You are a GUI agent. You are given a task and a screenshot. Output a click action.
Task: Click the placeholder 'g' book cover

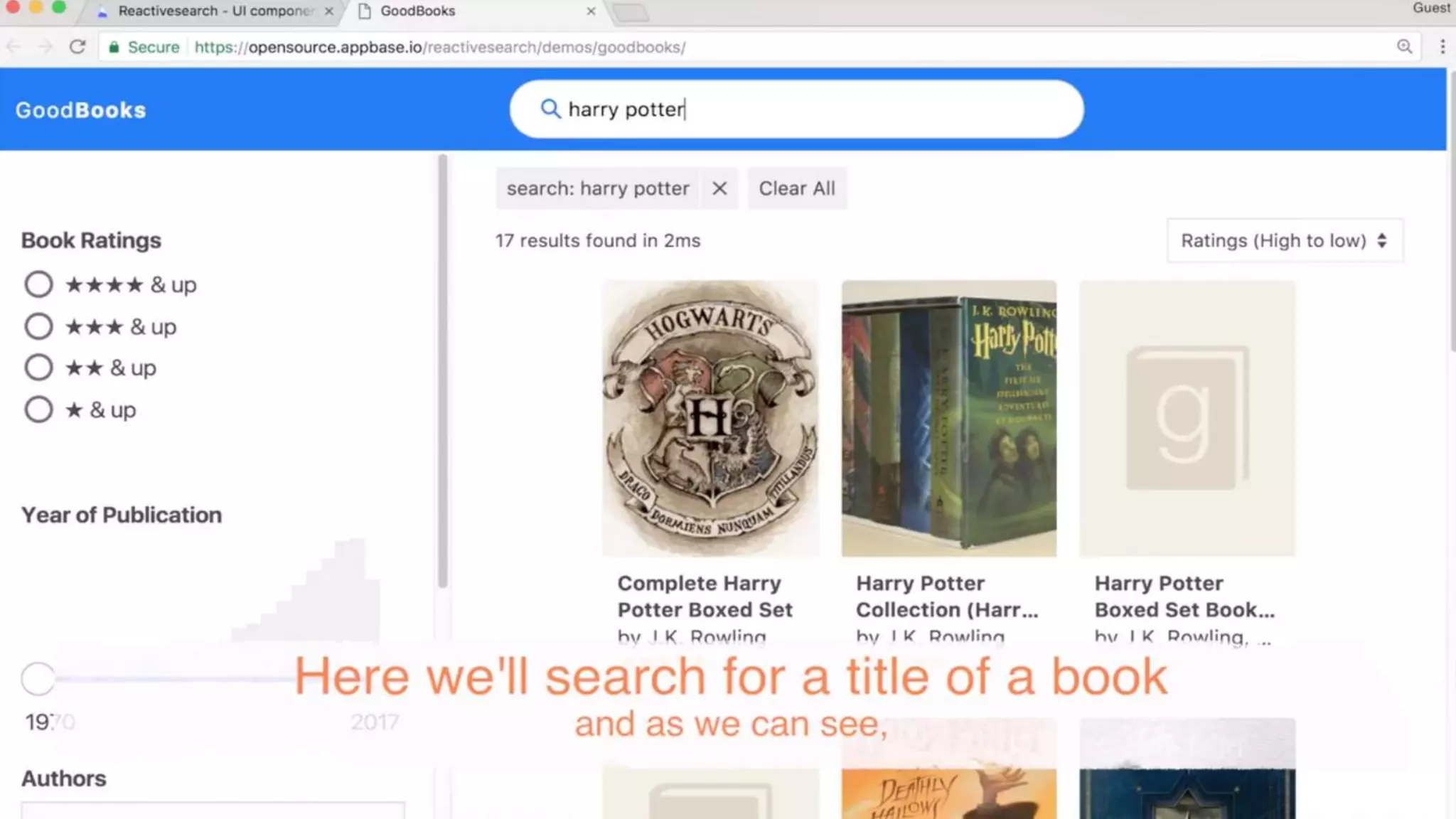point(1187,418)
